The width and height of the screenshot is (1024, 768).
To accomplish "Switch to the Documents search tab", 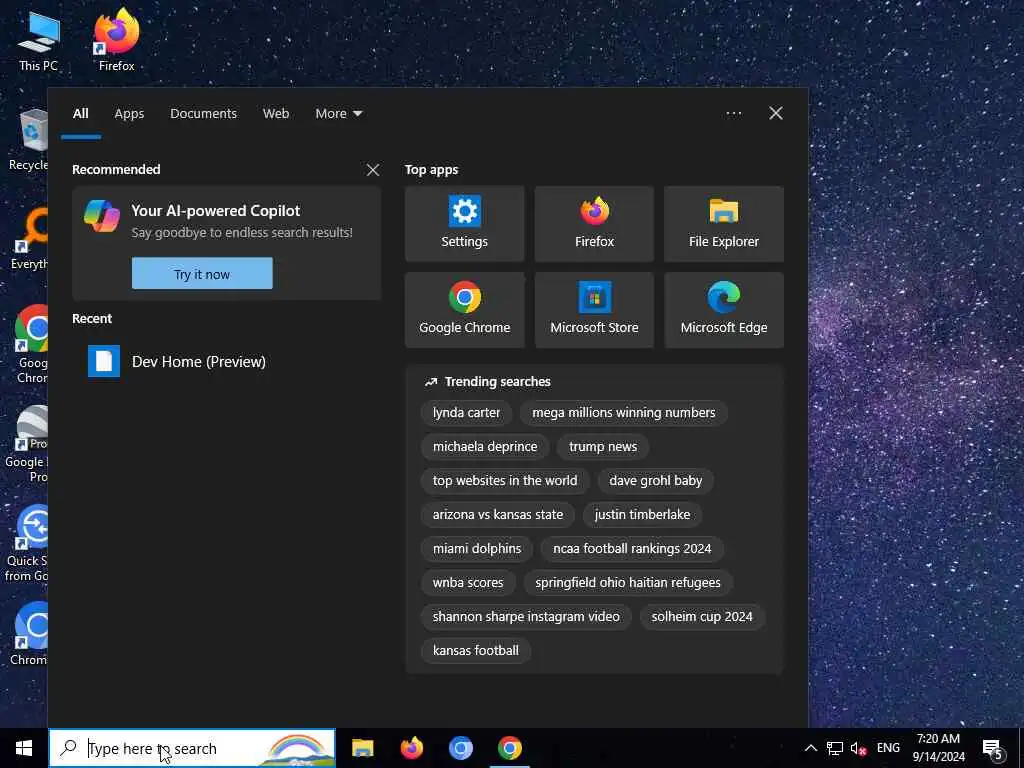I will 203,114.
